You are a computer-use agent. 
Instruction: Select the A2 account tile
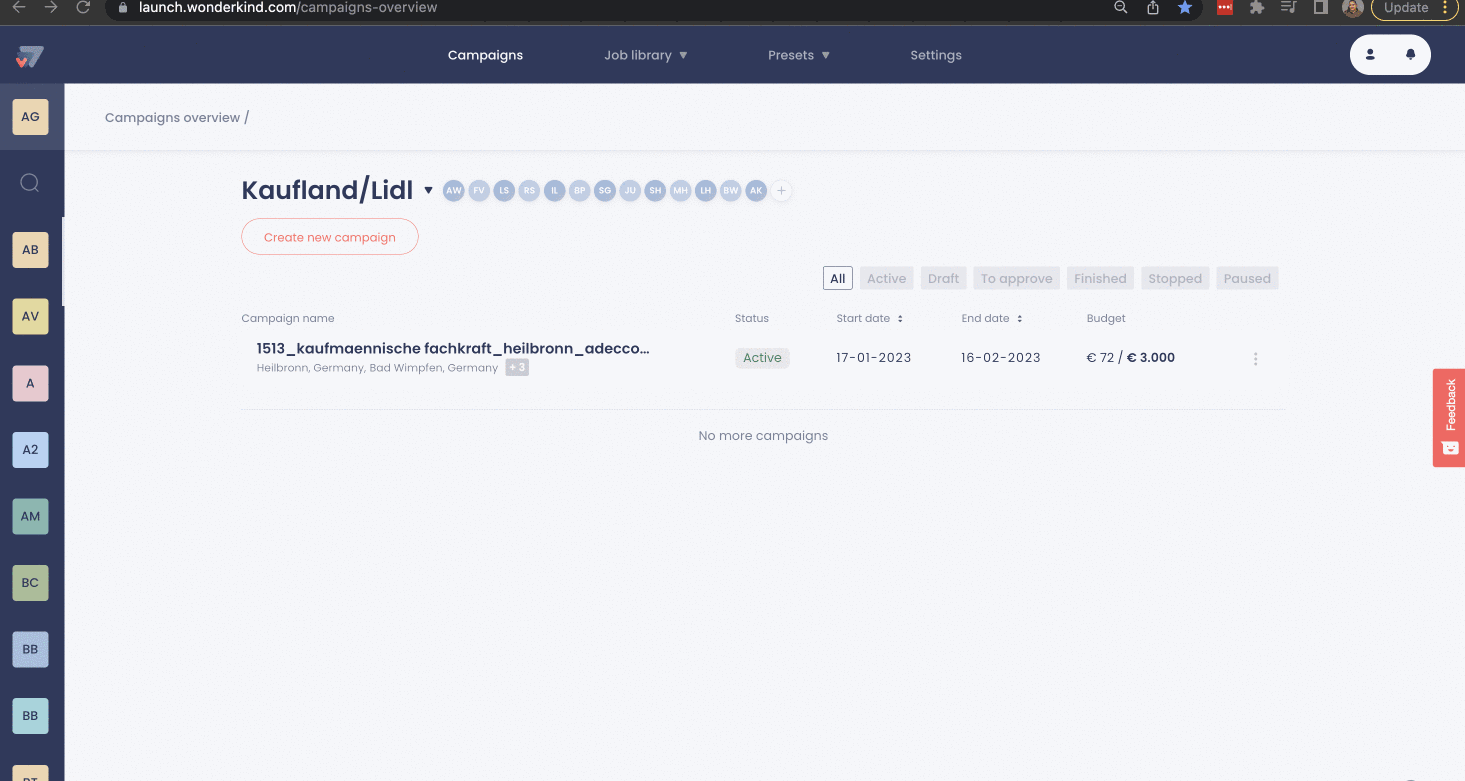click(x=30, y=449)
